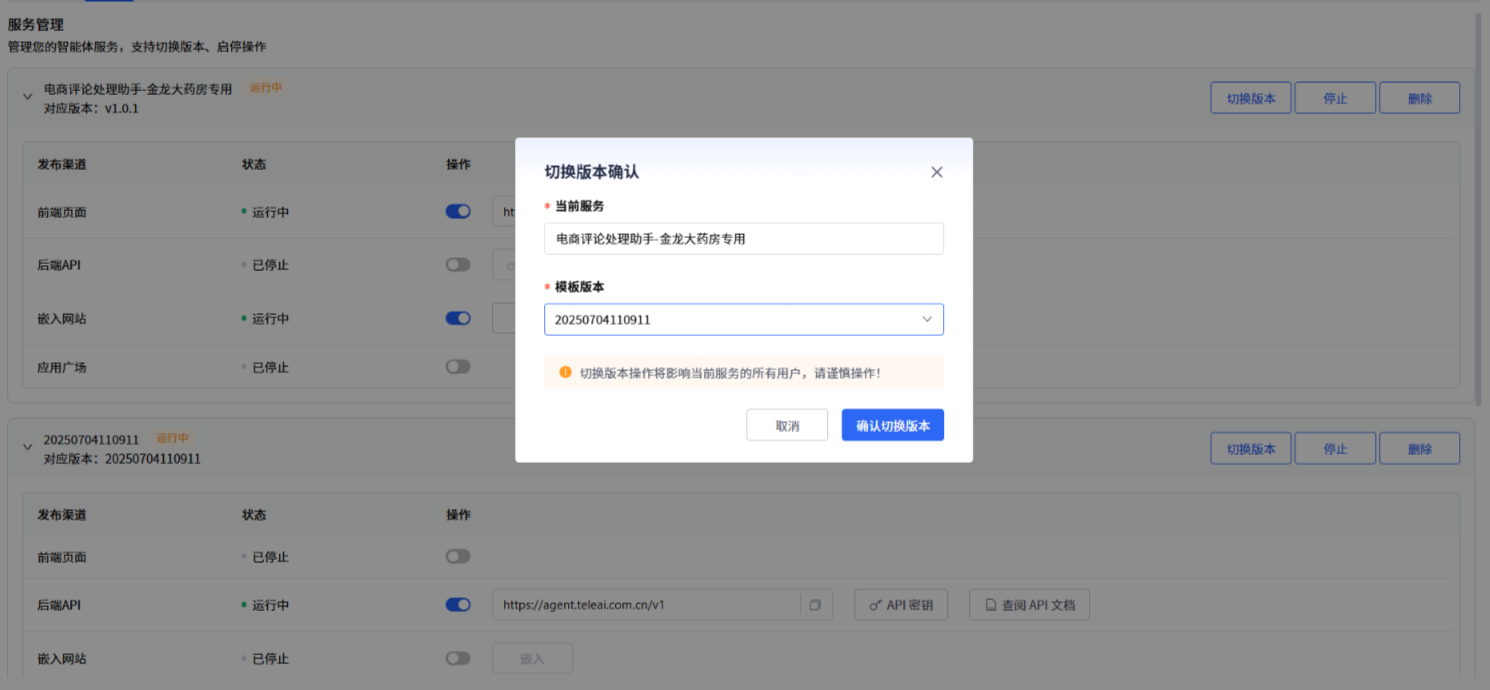This screenshot has height=690, width=1490.
Task: Click the orange warning icon in the notice
Action: coord(565,372)
